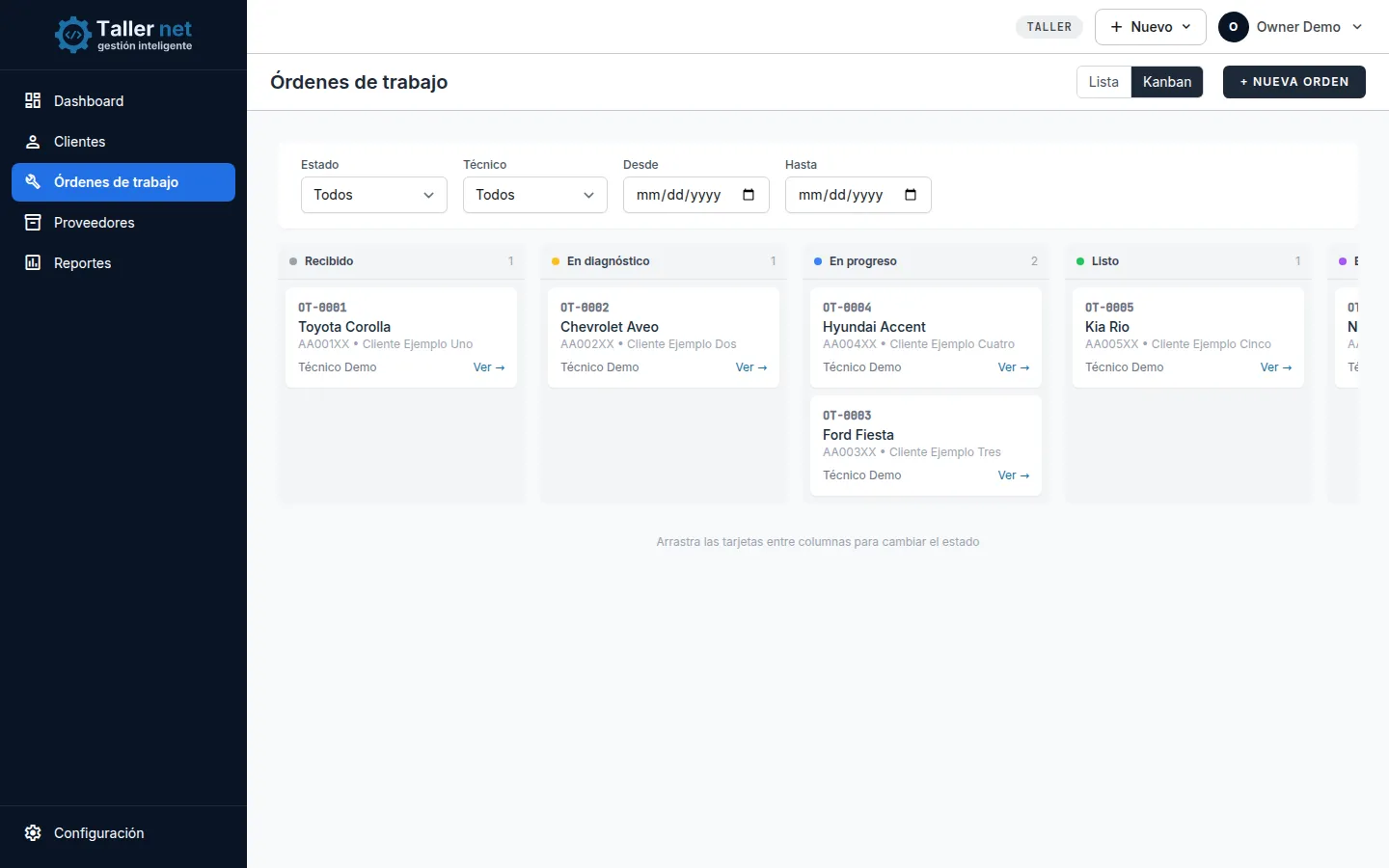
Task: Click order number OT-0004
Action: pos(847,308)
